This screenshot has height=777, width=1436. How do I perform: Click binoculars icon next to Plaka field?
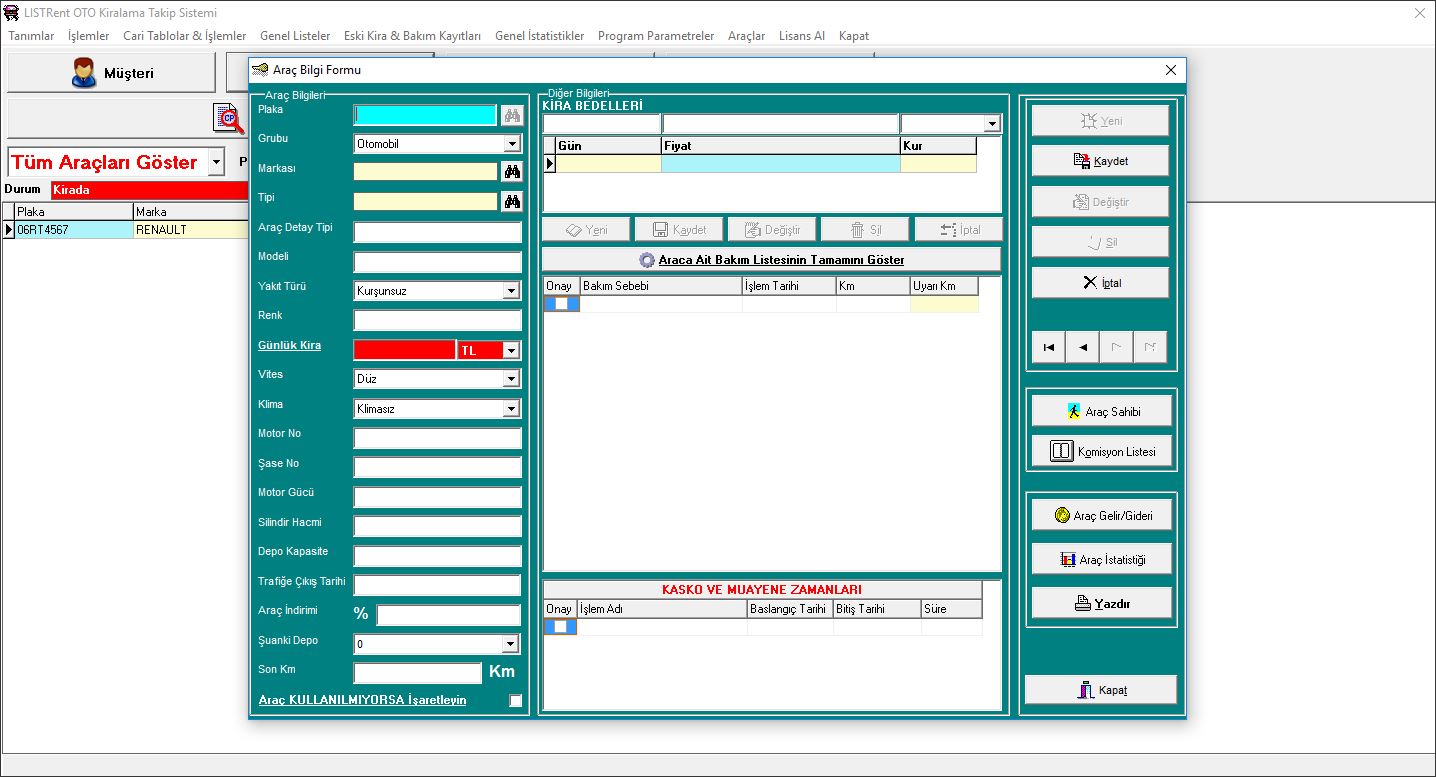click(512, 115)
